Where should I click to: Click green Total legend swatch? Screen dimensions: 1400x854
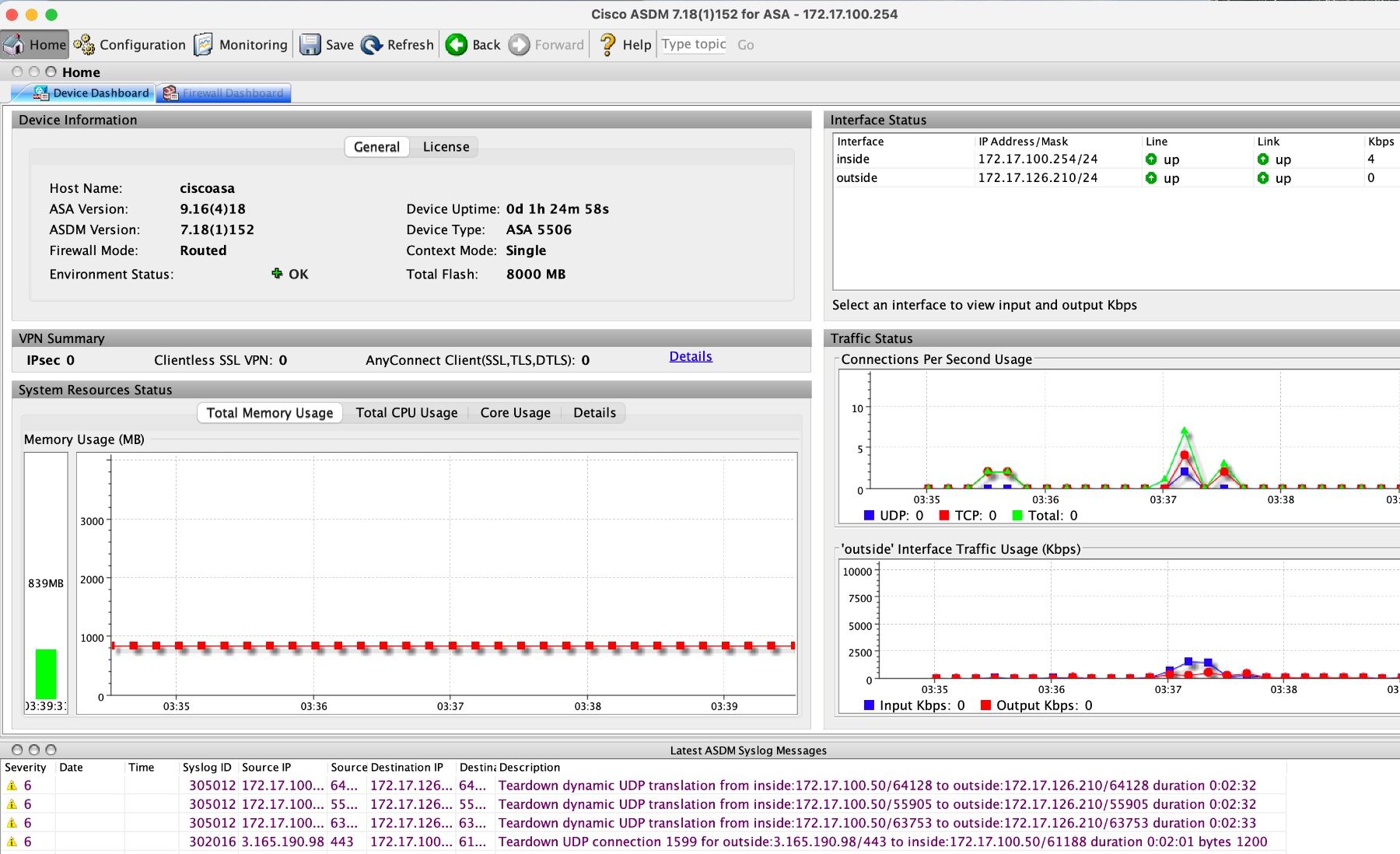pos(1017,516)
